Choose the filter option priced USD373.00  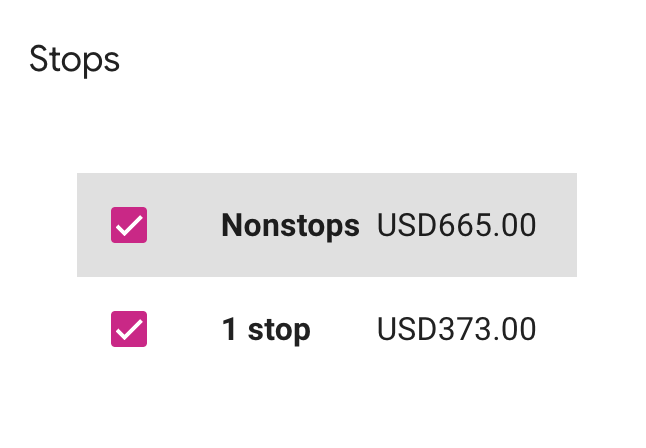(327, 329)
